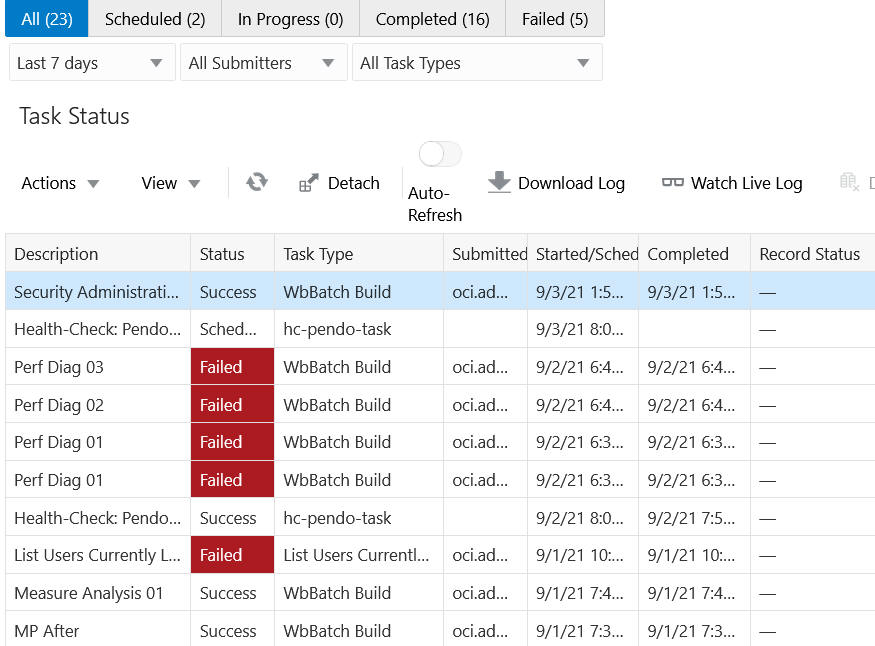Image resolution: width=875 pixels, height=646 pixels.
Task: Click the greyed-out icon after Watch Live Log
Action: [849, 182]
